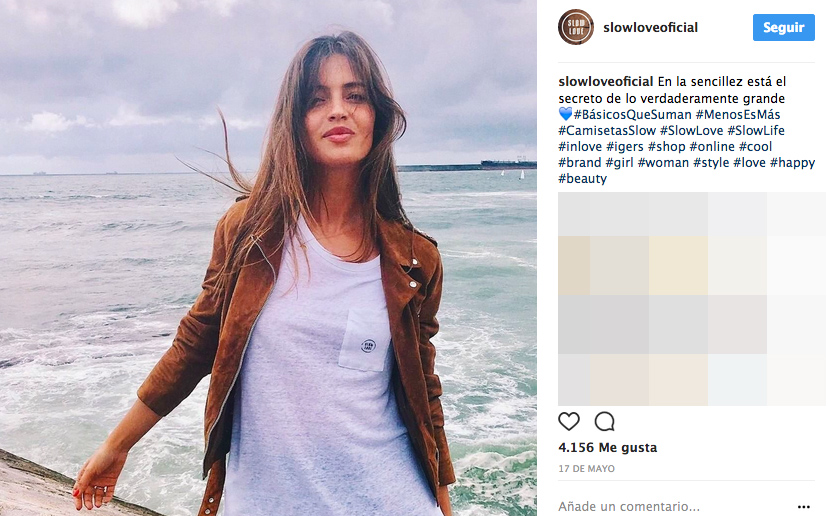Viewport: 828px width, 516px height.
Task: Open #happy hashtag link
Action: click(792, 163)
